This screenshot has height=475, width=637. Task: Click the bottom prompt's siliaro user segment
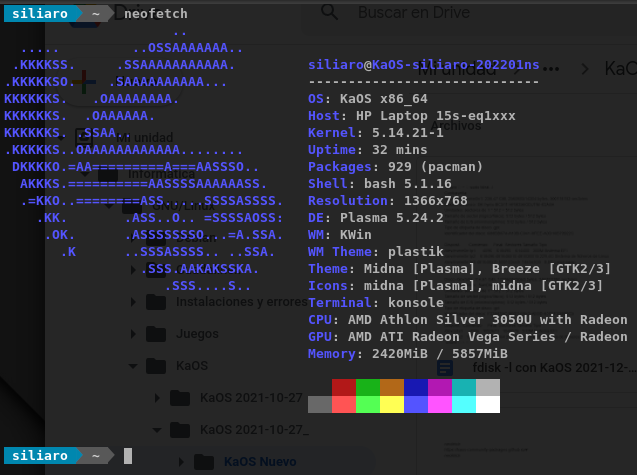click(40, 455)
